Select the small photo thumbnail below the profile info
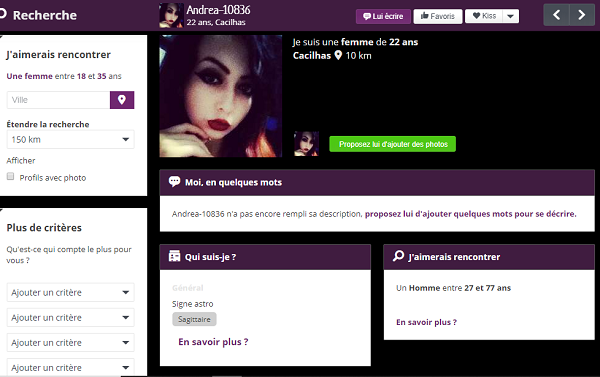The width and height of the screenshot is (600, 377). [x=306, y=144]
